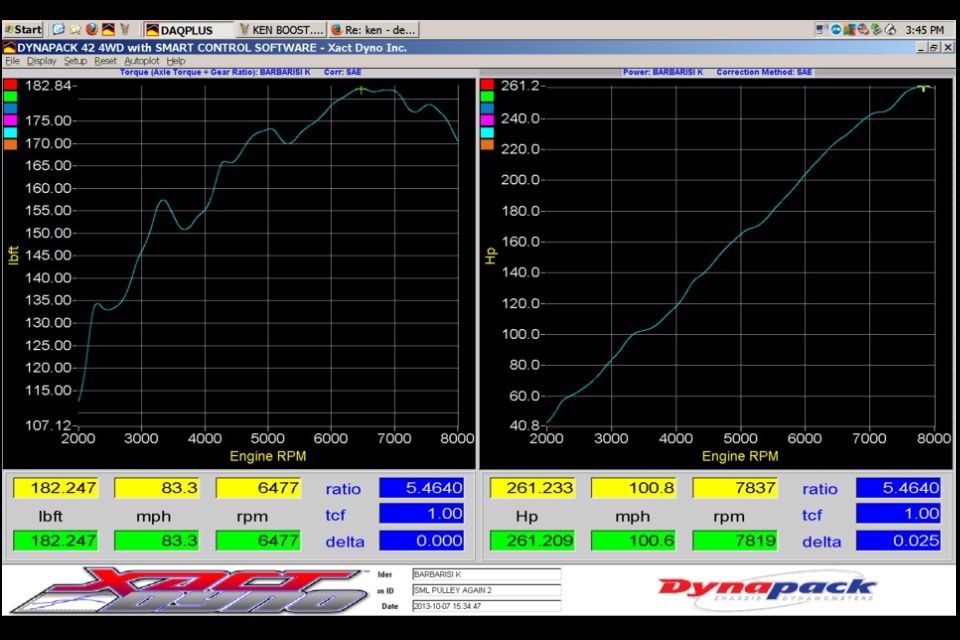Click the green 7819 rpm value field
The height and width of the screenshot is (640, 960).
pos(735,540)
